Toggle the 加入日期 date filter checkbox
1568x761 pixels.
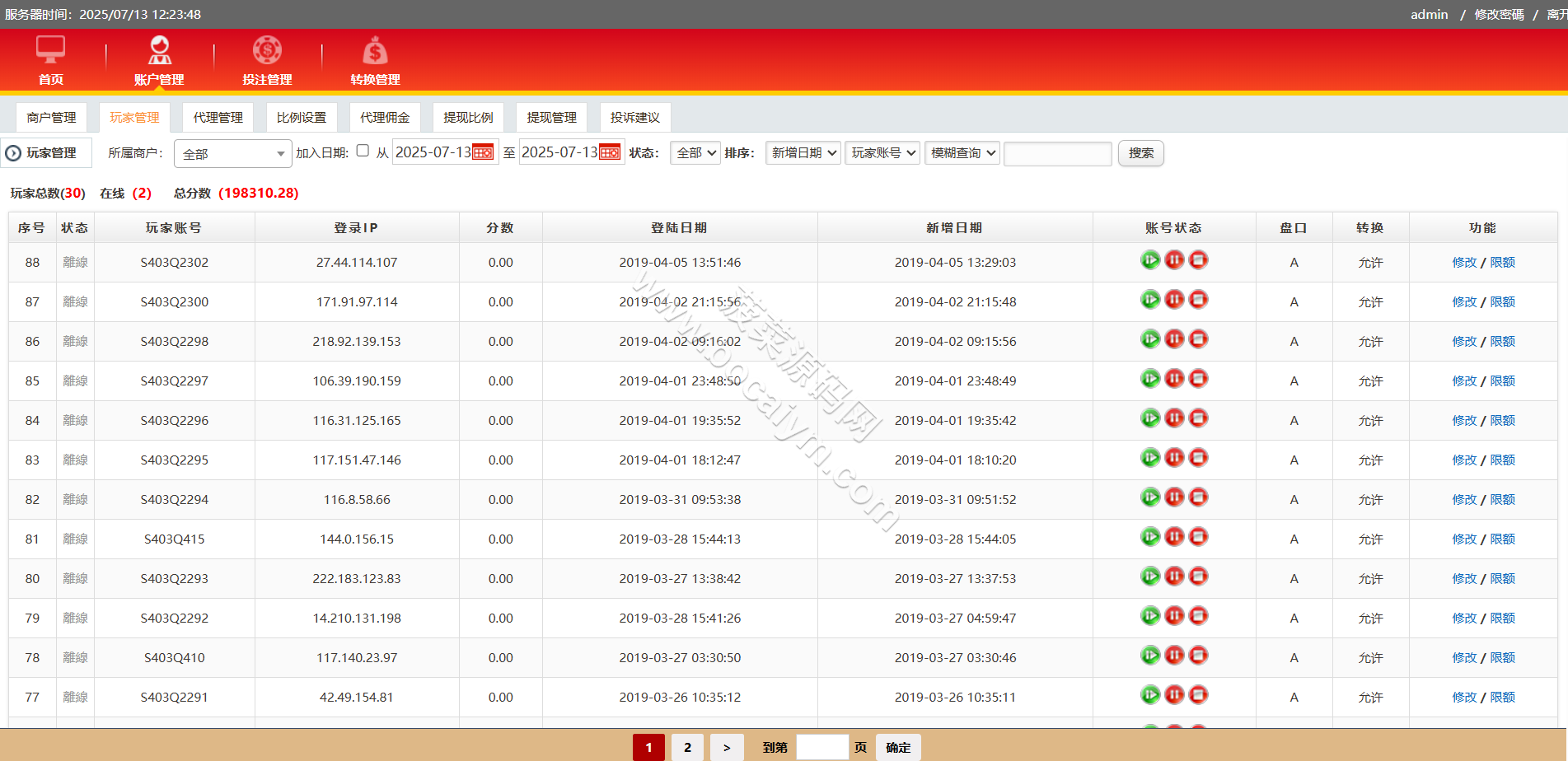pyautogui.click(x=363, y=151)
